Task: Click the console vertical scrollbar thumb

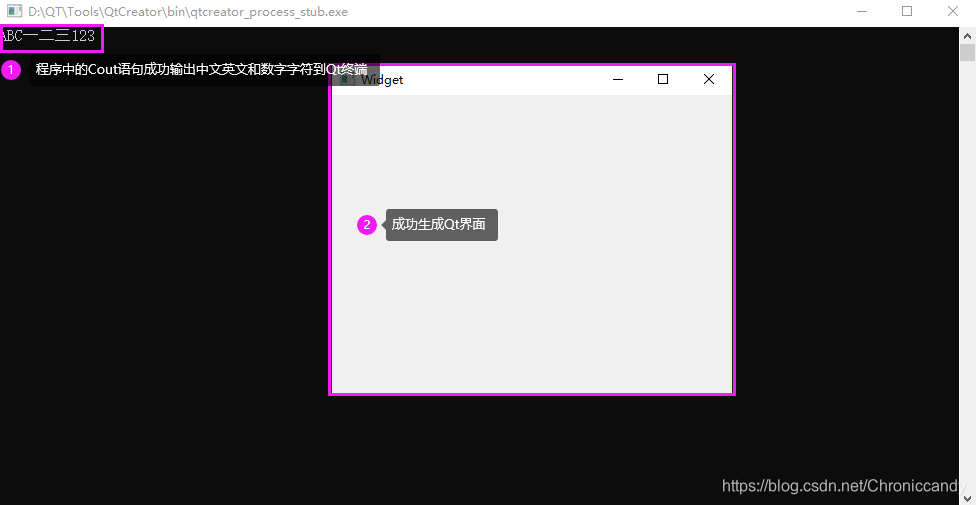Action: (967, 52)
